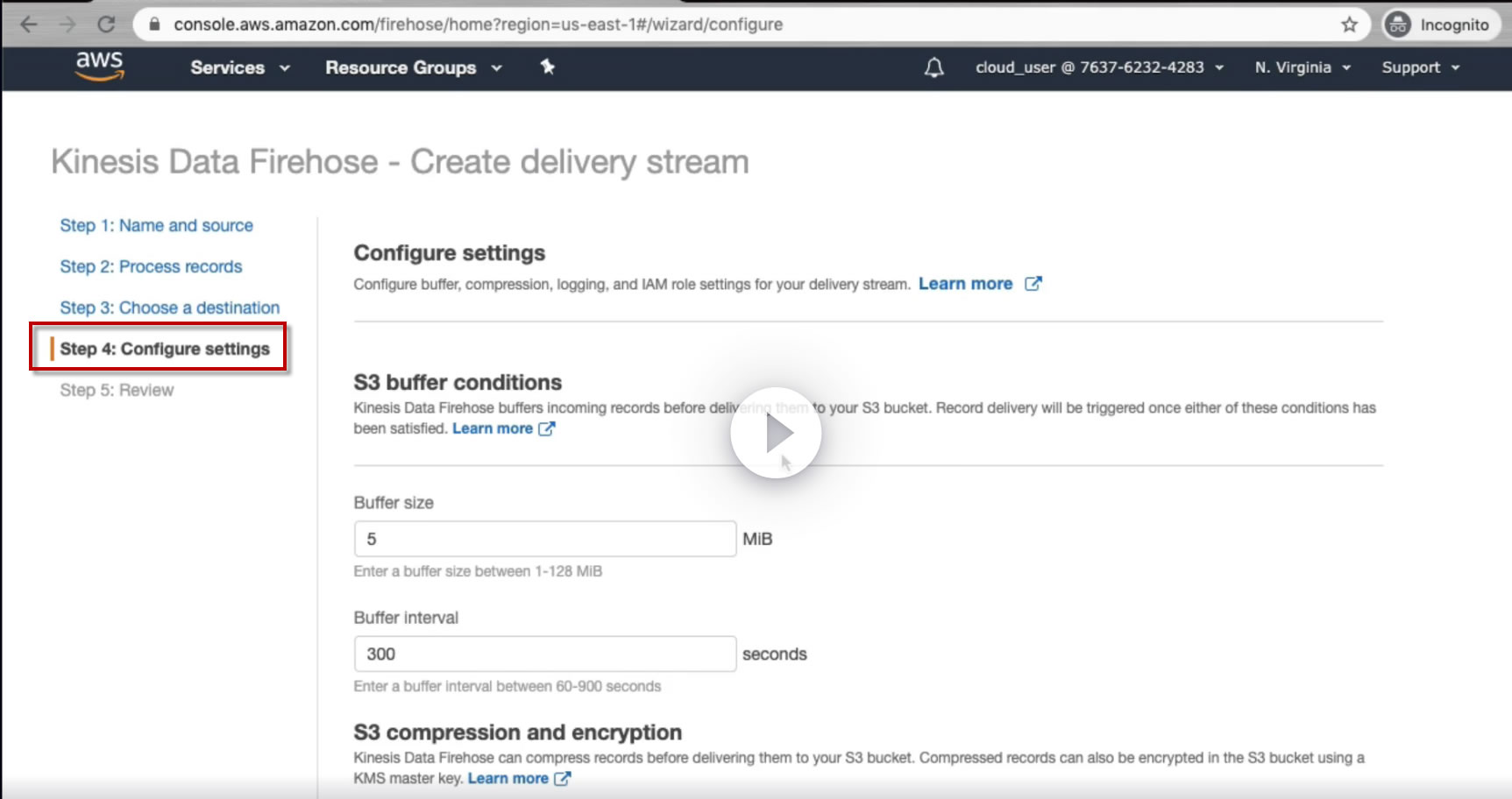The height and width of the screenshot is (799, 1512).
Task: Click external link icon beside Configure settings Learn more
Action: [1033, 284]
